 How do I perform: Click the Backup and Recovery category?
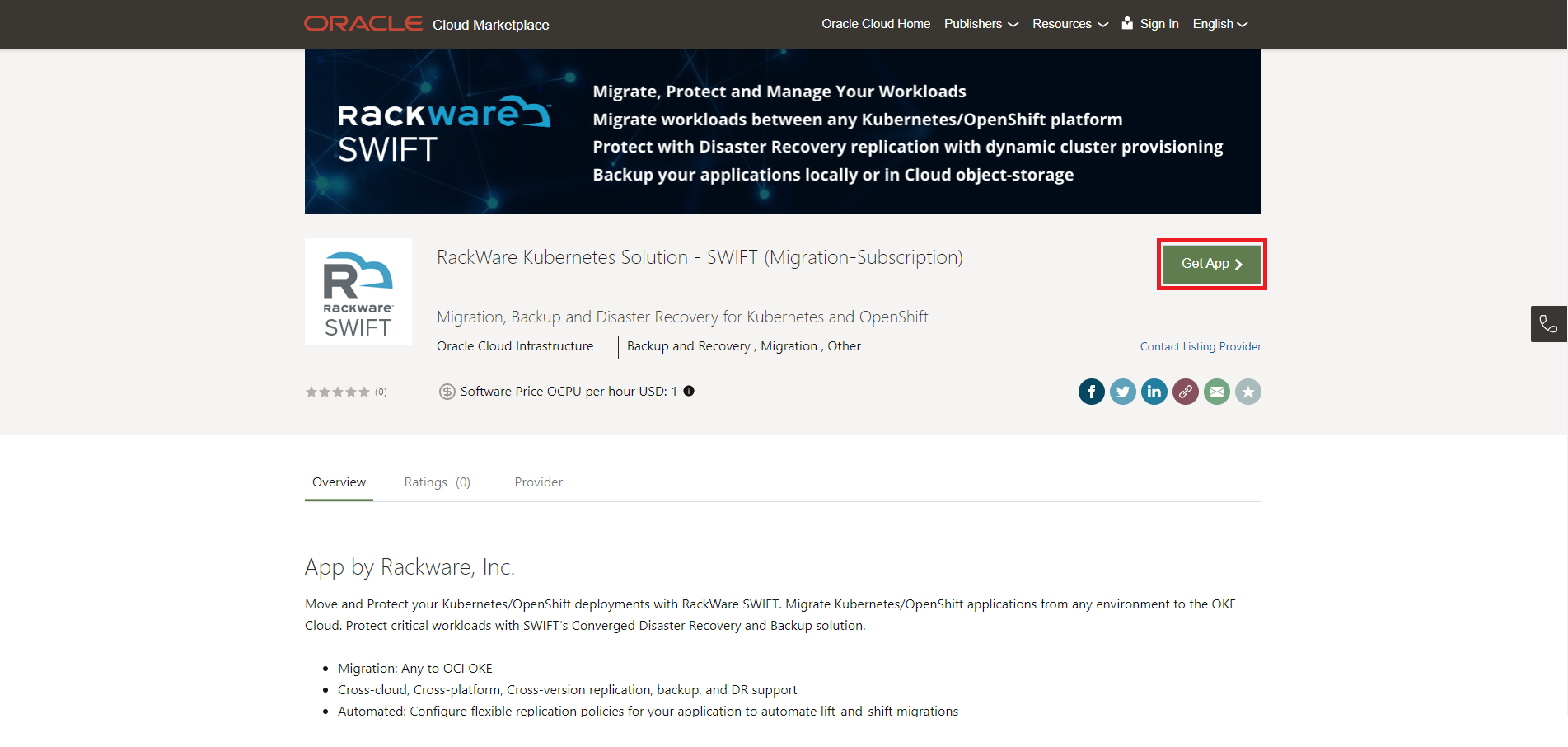[689, 346]
